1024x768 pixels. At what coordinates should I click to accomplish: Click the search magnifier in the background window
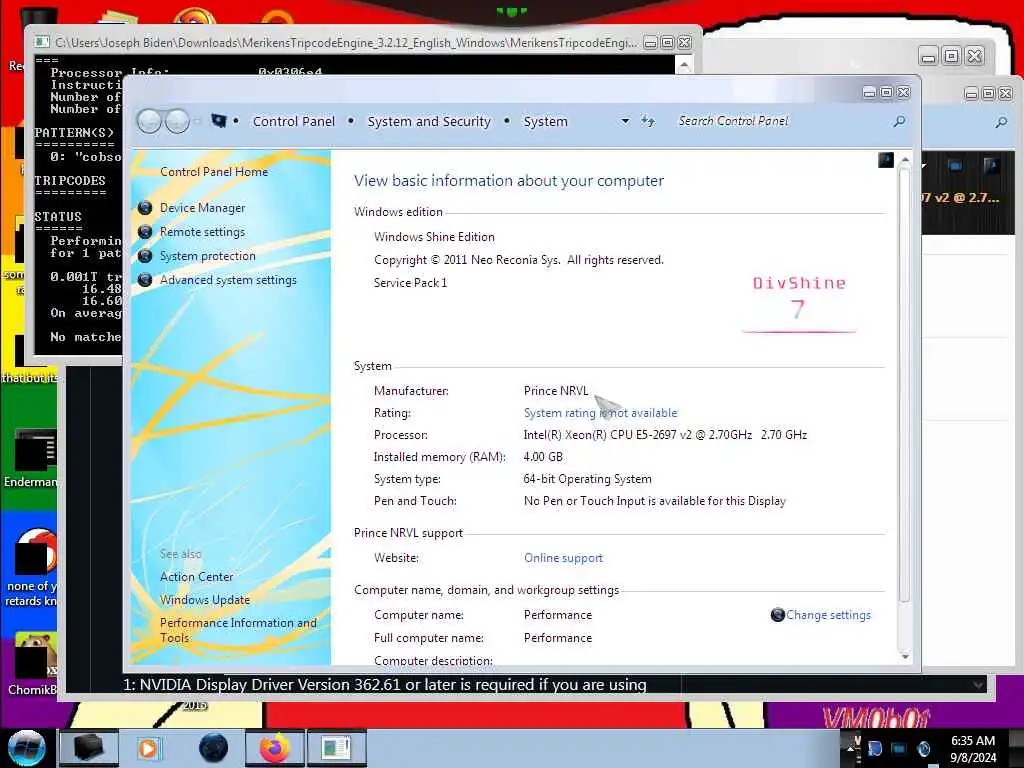tap(1001, 122)
